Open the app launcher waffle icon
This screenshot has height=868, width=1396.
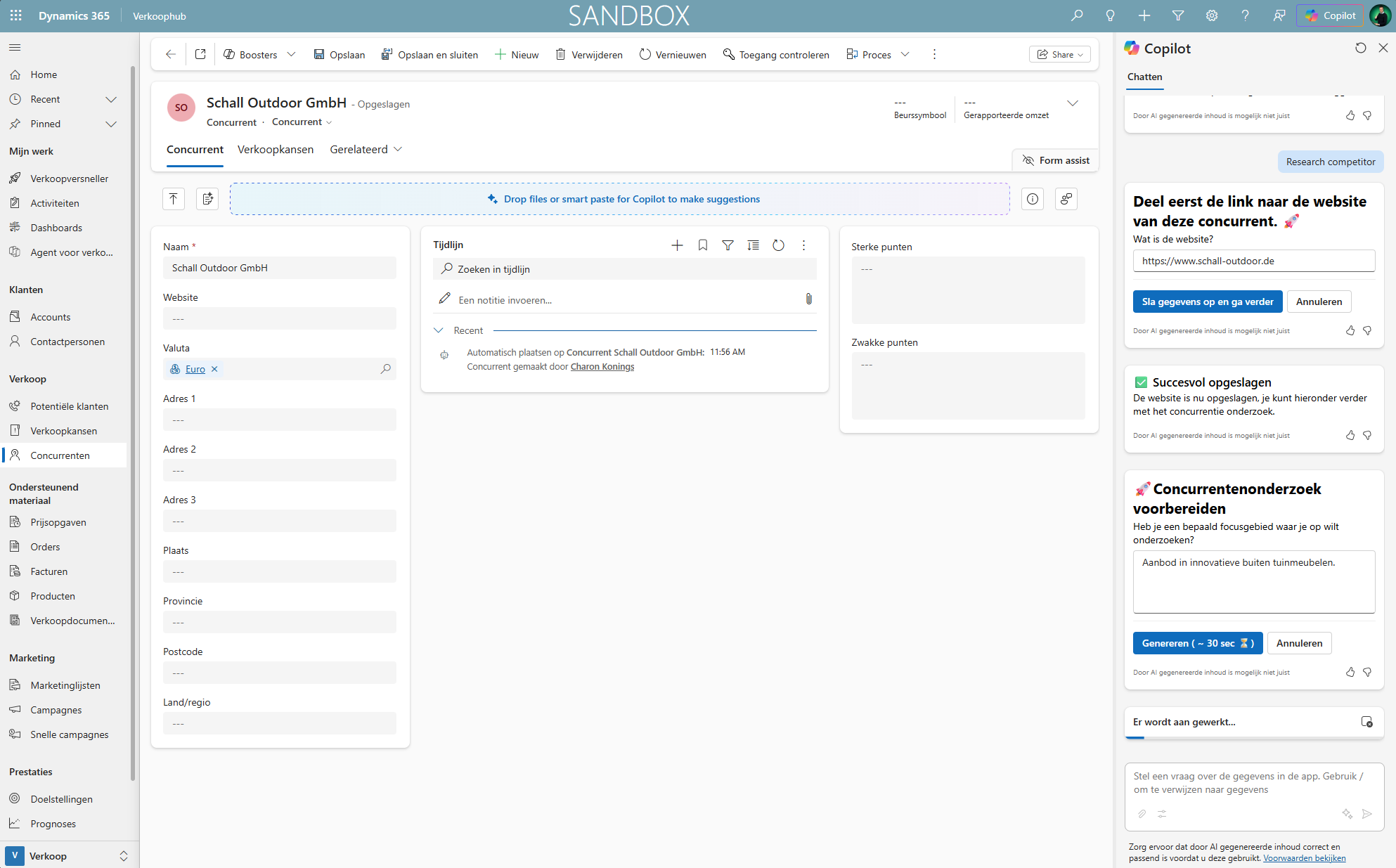point(15,15)
